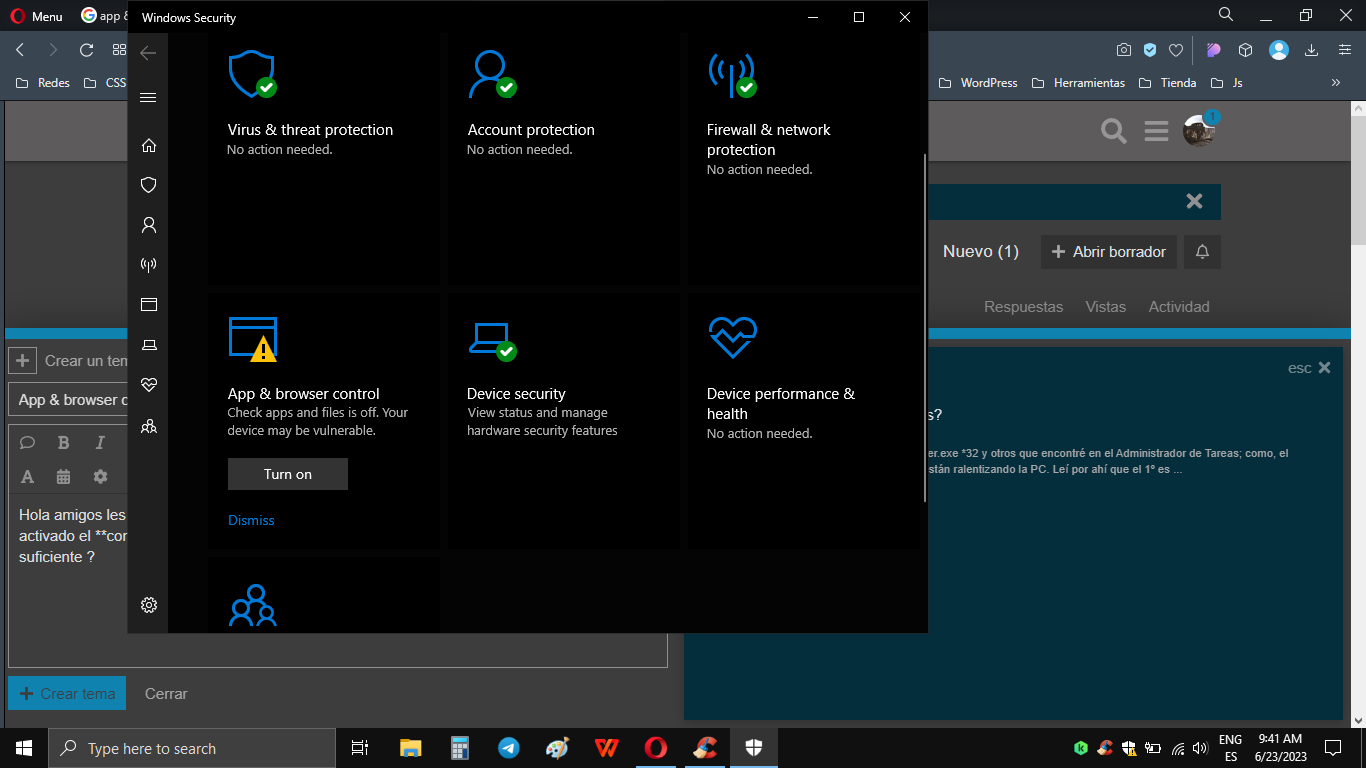Click the Abrir borrador button
Screen dimensions: 1366x768
tap(1109, 252)
